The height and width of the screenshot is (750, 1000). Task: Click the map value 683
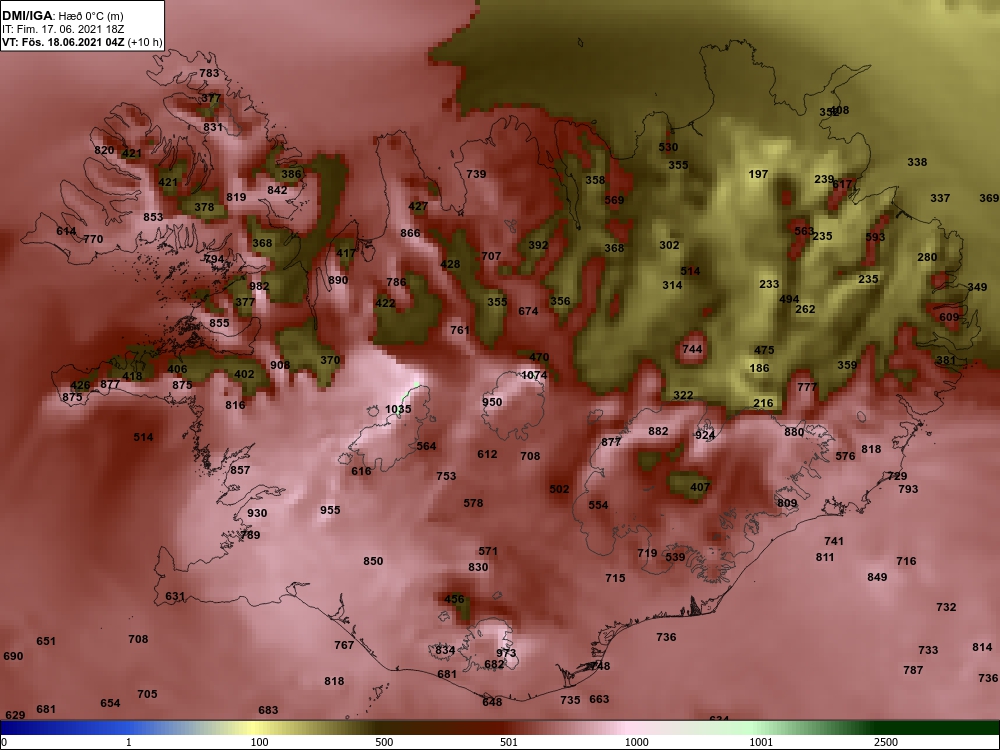tap(268, 710)
